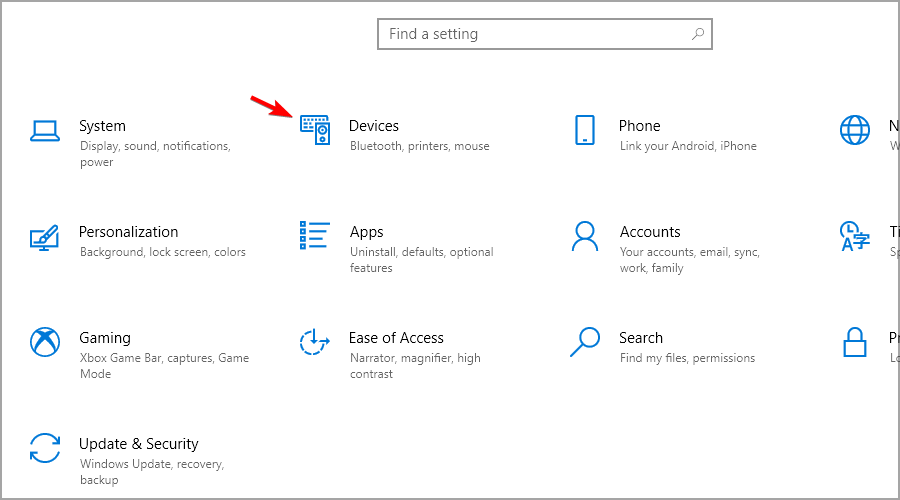Open Personalization paintbrush monitor icon
The height and width of the screenshot is (500, 900).
(x=44, y=237)
